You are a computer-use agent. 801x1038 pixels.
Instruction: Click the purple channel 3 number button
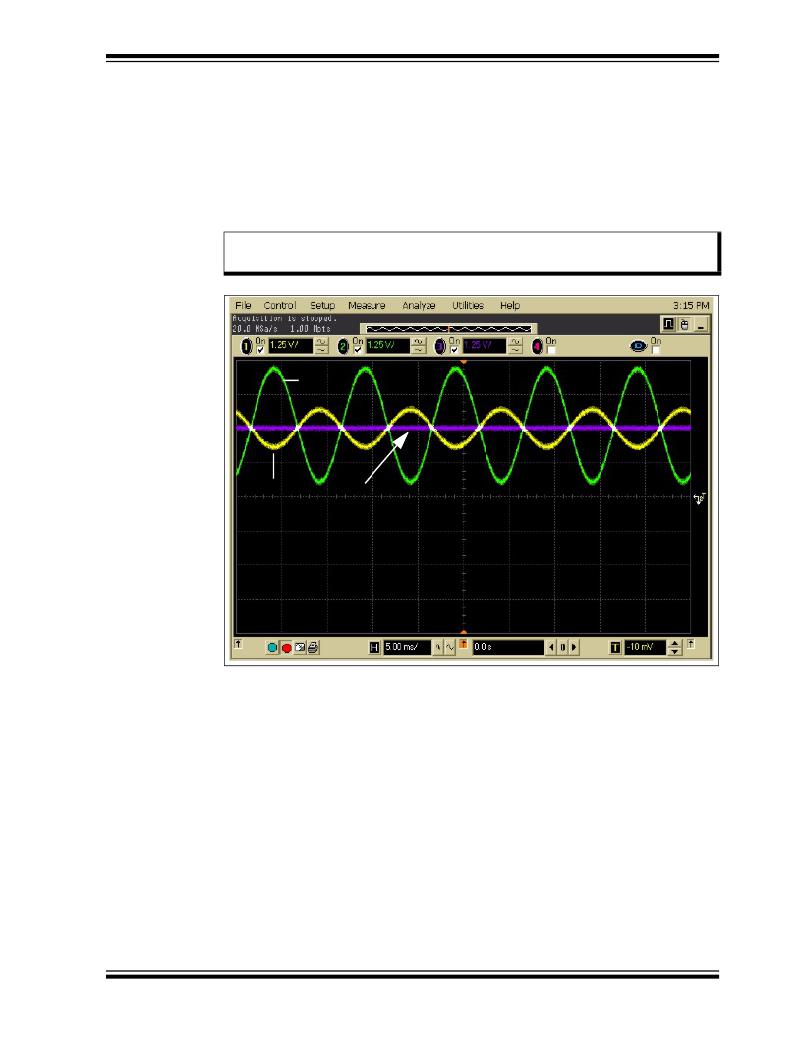click(x=440, y=346)
